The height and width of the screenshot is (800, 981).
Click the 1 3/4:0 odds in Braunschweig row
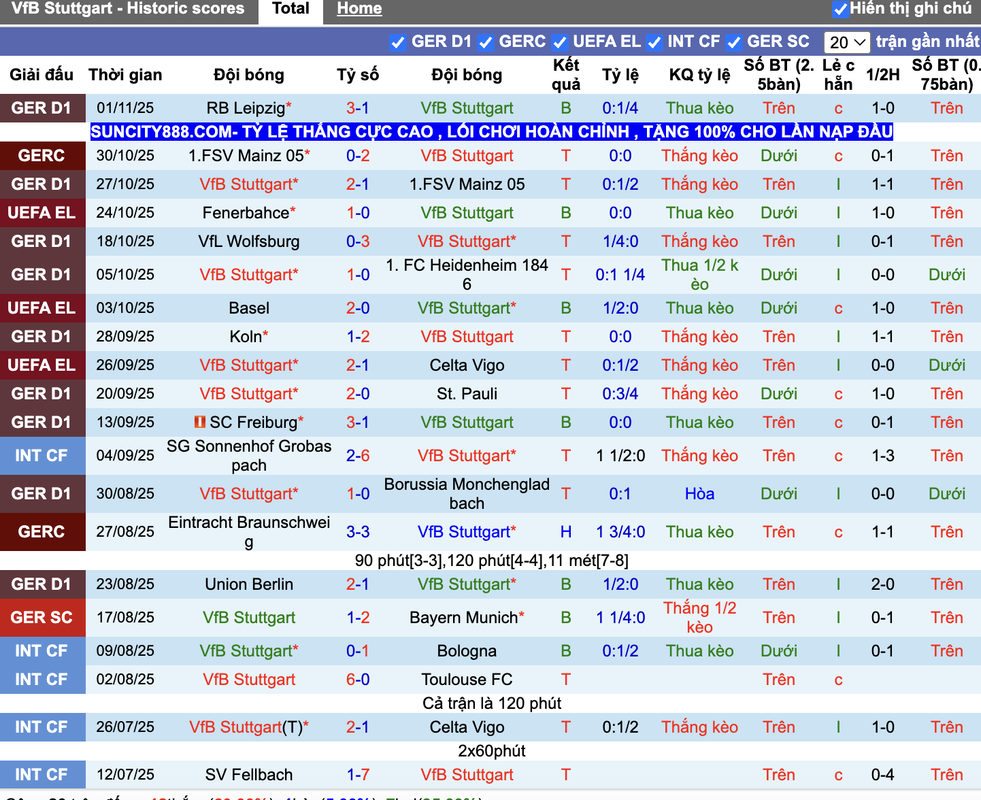coord(620,532)
